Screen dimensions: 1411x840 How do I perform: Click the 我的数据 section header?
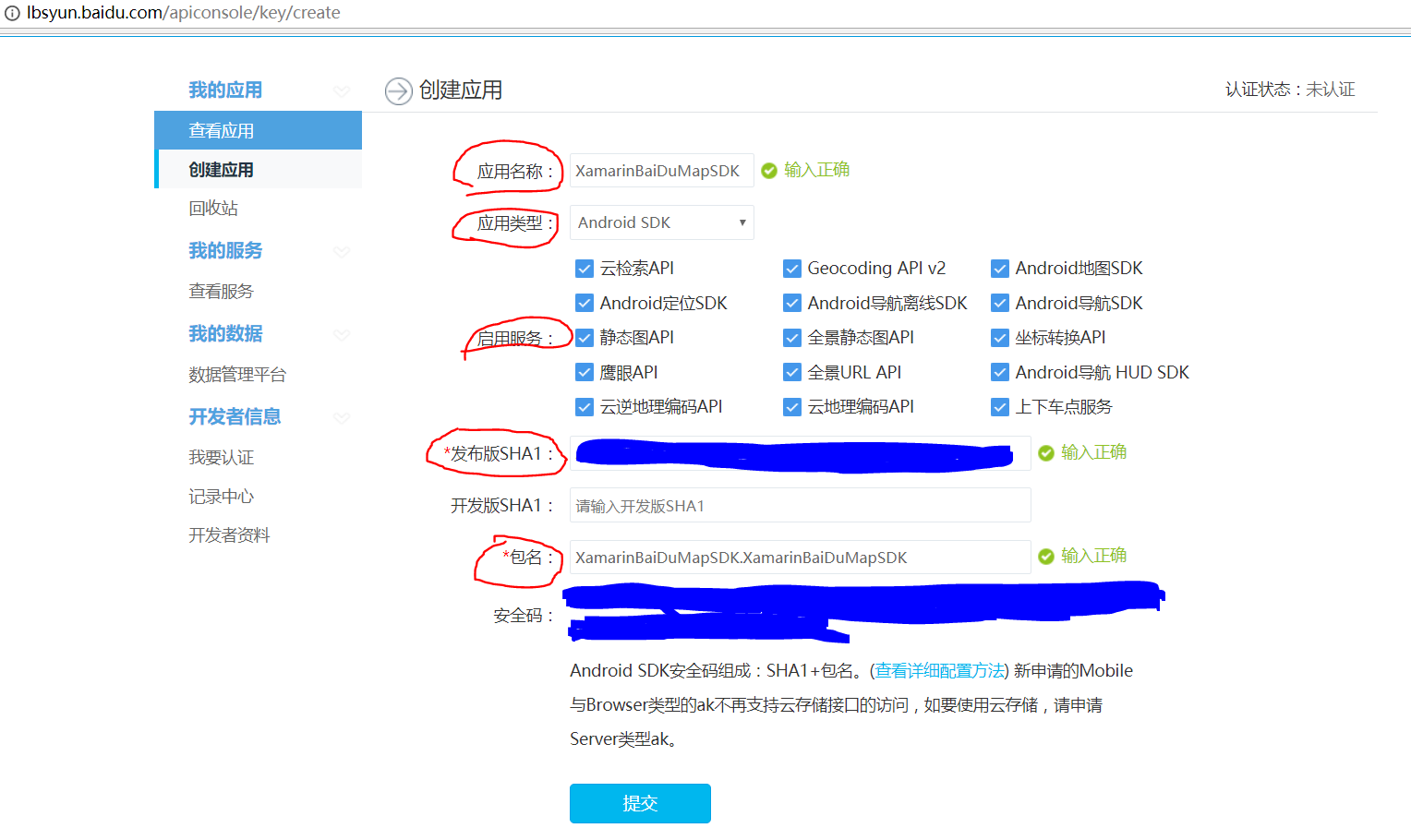click(225, 333)
